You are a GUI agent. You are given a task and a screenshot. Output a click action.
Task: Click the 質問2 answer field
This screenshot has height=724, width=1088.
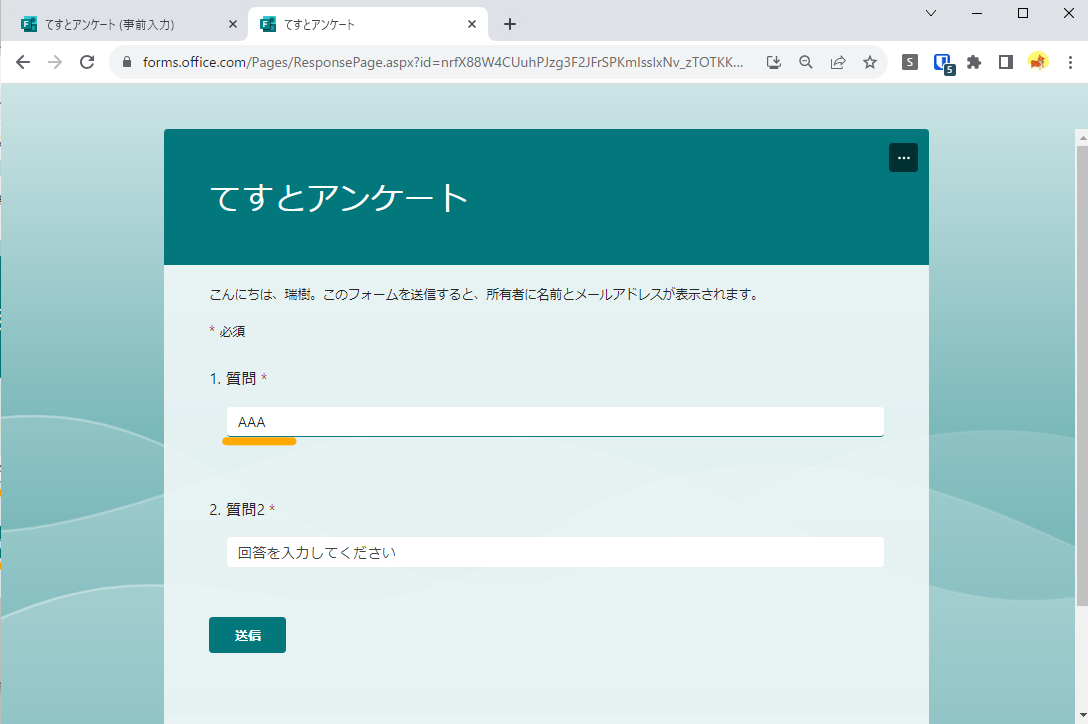click(555, 553)
